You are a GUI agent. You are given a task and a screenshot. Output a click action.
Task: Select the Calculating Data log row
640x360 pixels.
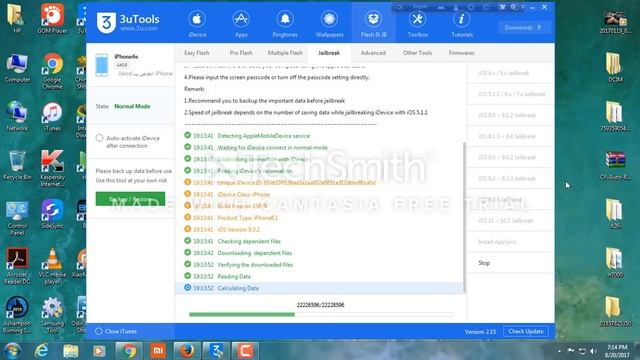tap(319, 288)
